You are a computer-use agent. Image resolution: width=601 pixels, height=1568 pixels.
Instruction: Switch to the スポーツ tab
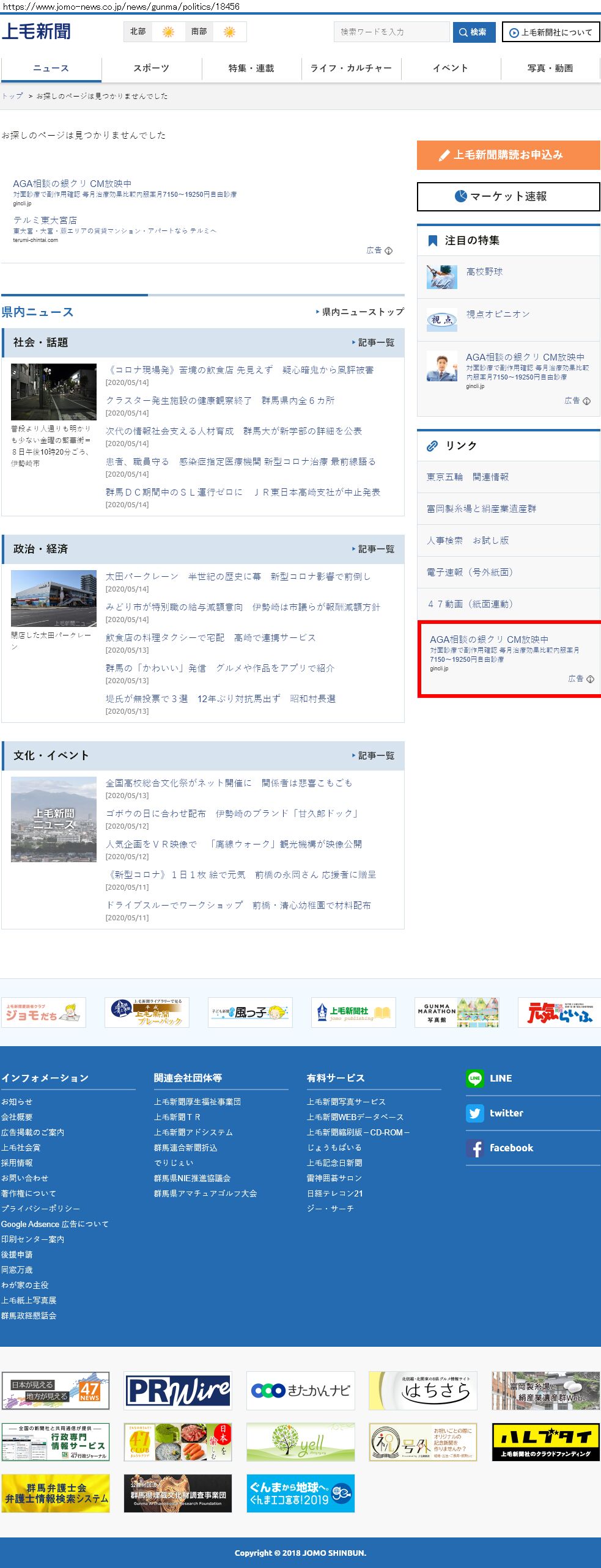pos(151,68)
